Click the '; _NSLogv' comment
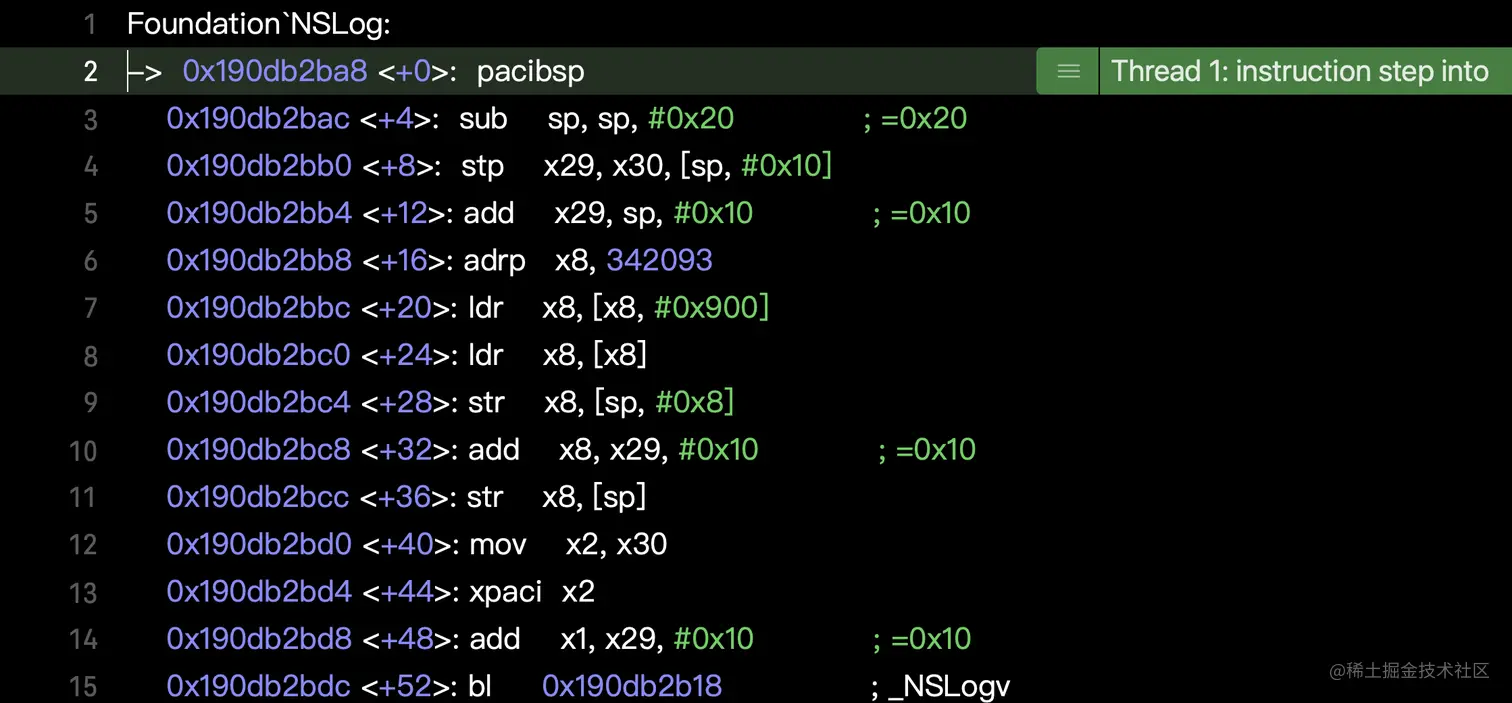Viewport: 1512px width, 703px height. tap(941, 686)
